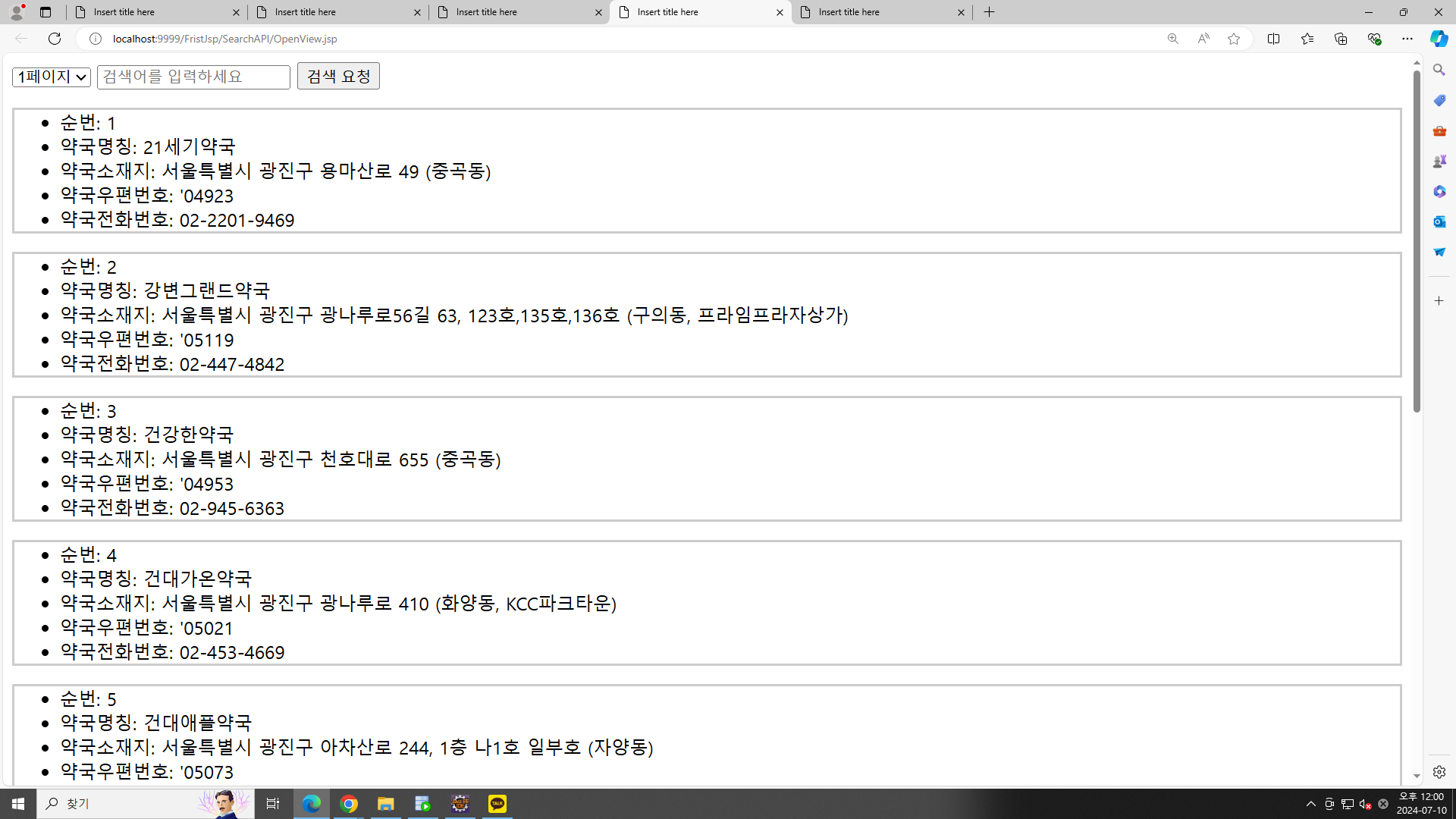Click the browser refresh icon
Image resolution: width=1456 pixels, height=819 pixels.
(x=54, y=39)
